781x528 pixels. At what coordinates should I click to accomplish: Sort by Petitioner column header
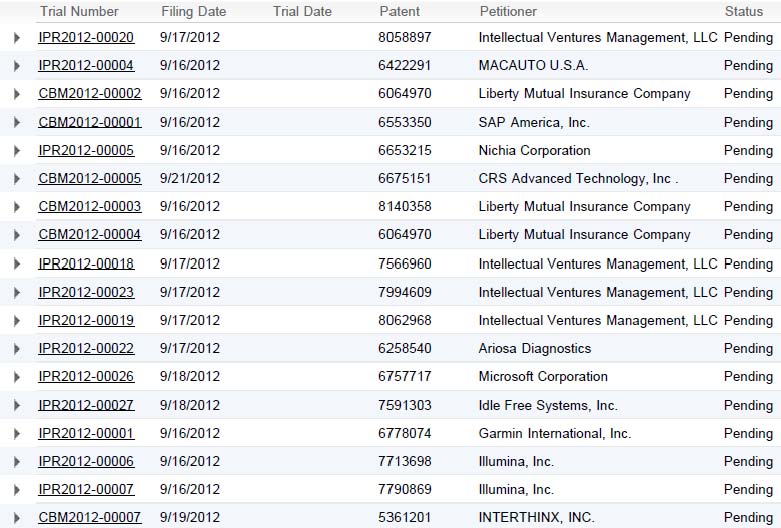(x=508, y=11)
